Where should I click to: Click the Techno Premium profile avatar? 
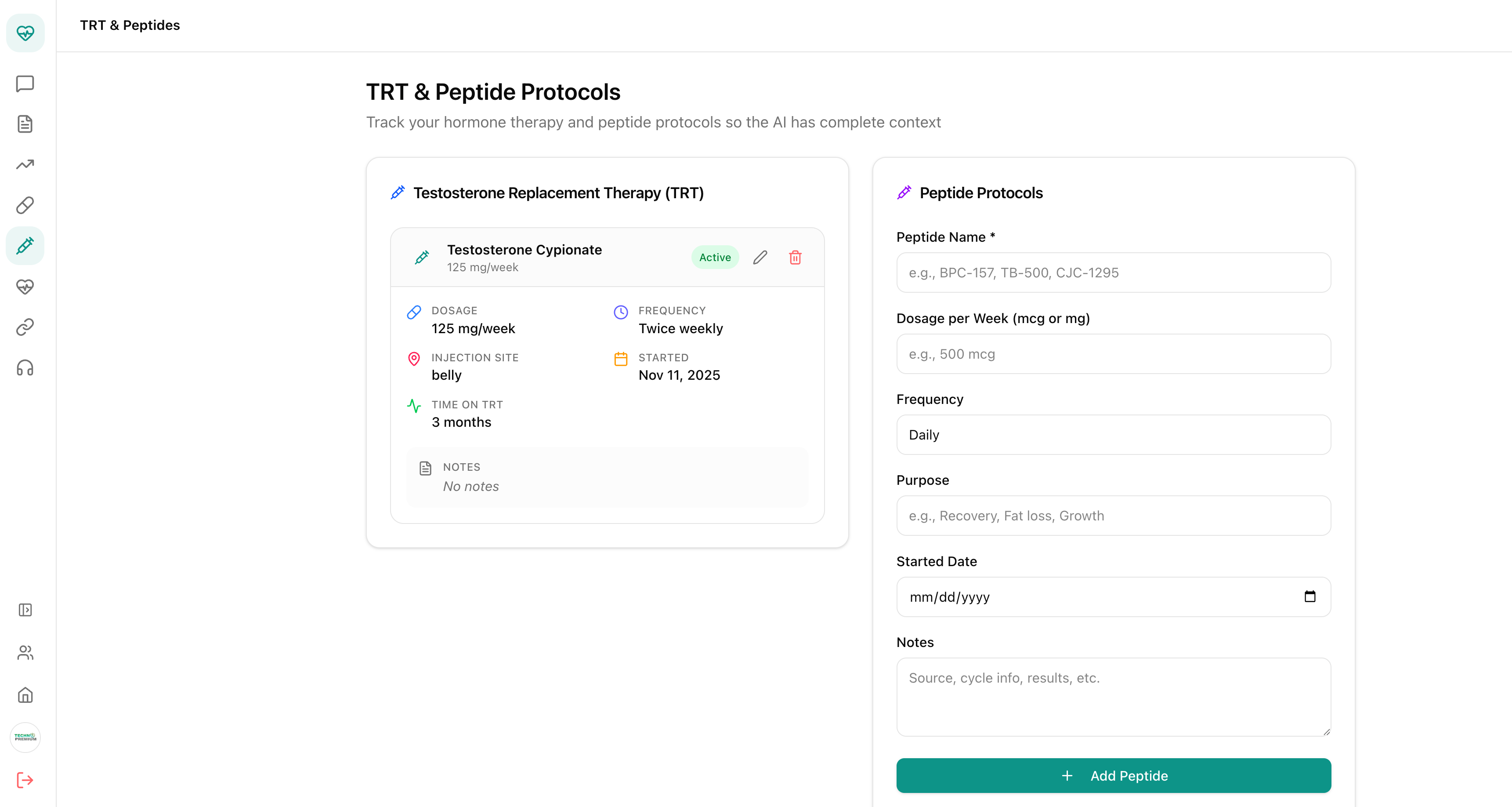(x=25, y=737)
